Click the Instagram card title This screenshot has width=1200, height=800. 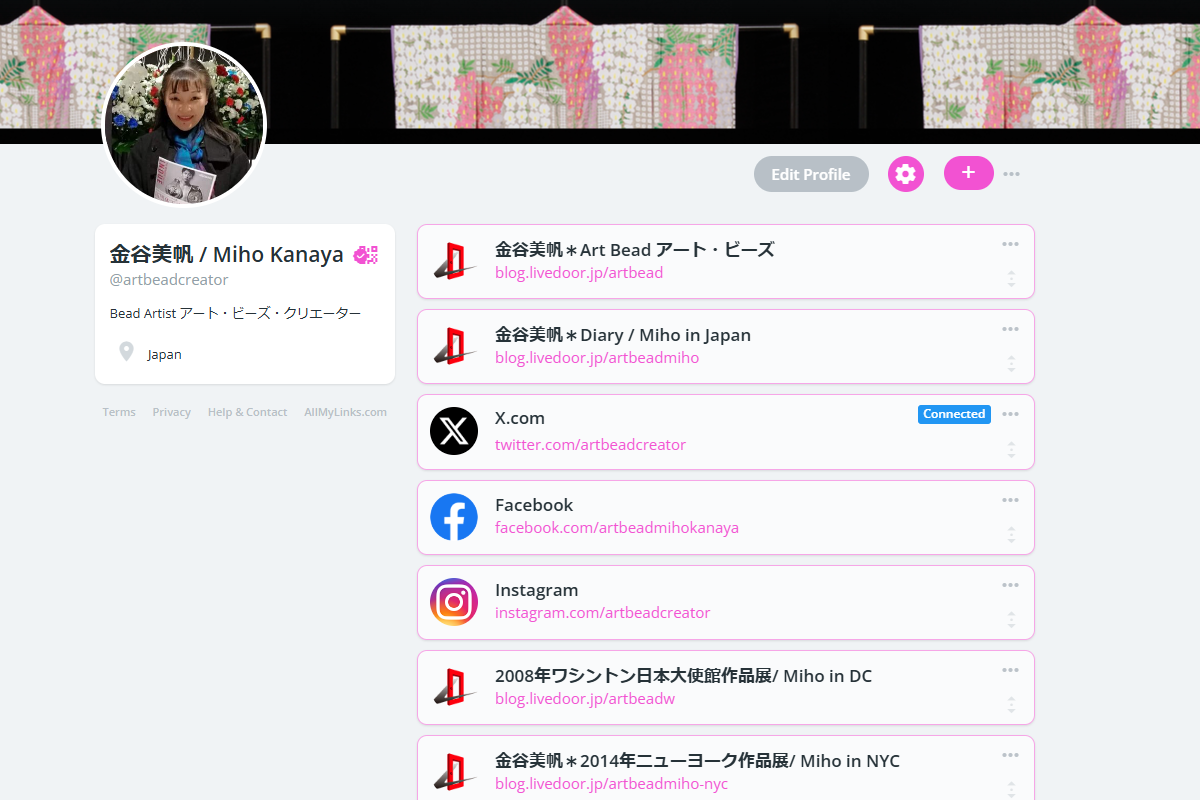tap(537, 590)
